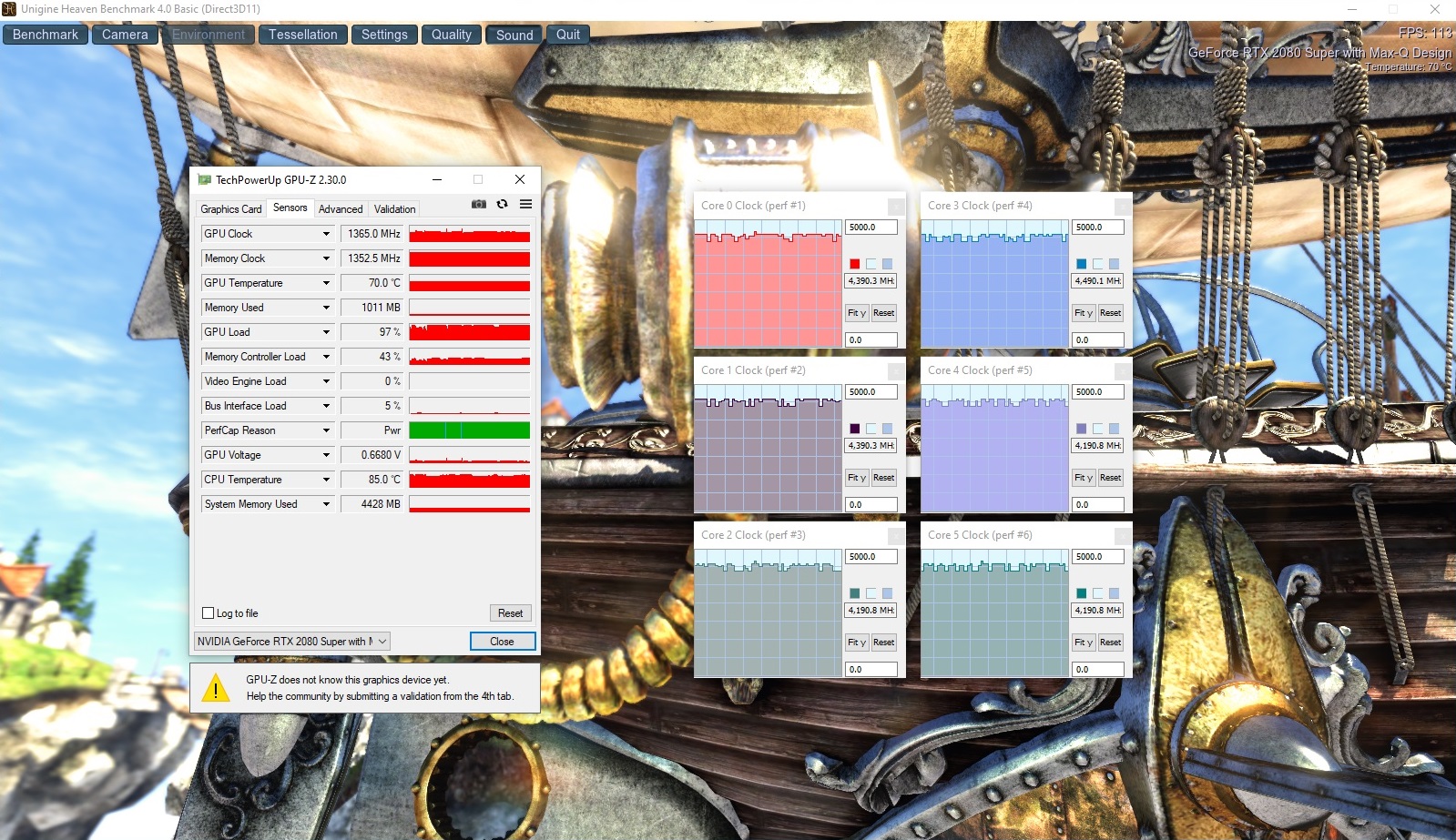Expand the Video Engine Load dropdown
Image resolution: width=1456 pixels, height=840 pixels.
click(326, 381)
